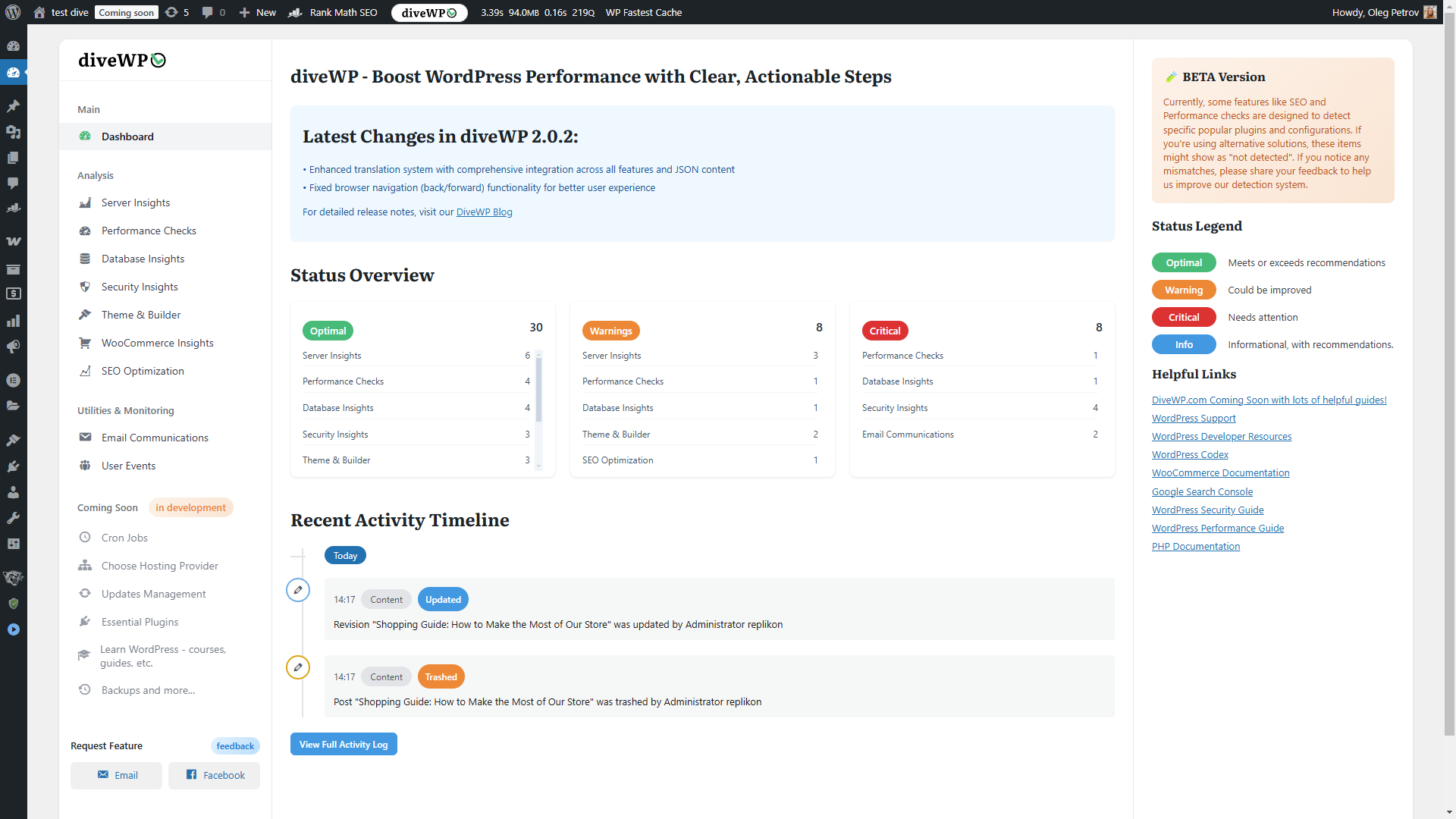Viewport: 1456px width, 819px height.
Task: Click the User Events icon
Action: (85, 466)
